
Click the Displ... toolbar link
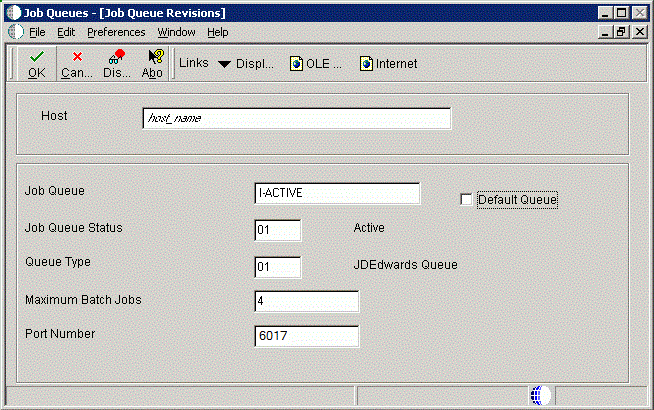[255, 64]
